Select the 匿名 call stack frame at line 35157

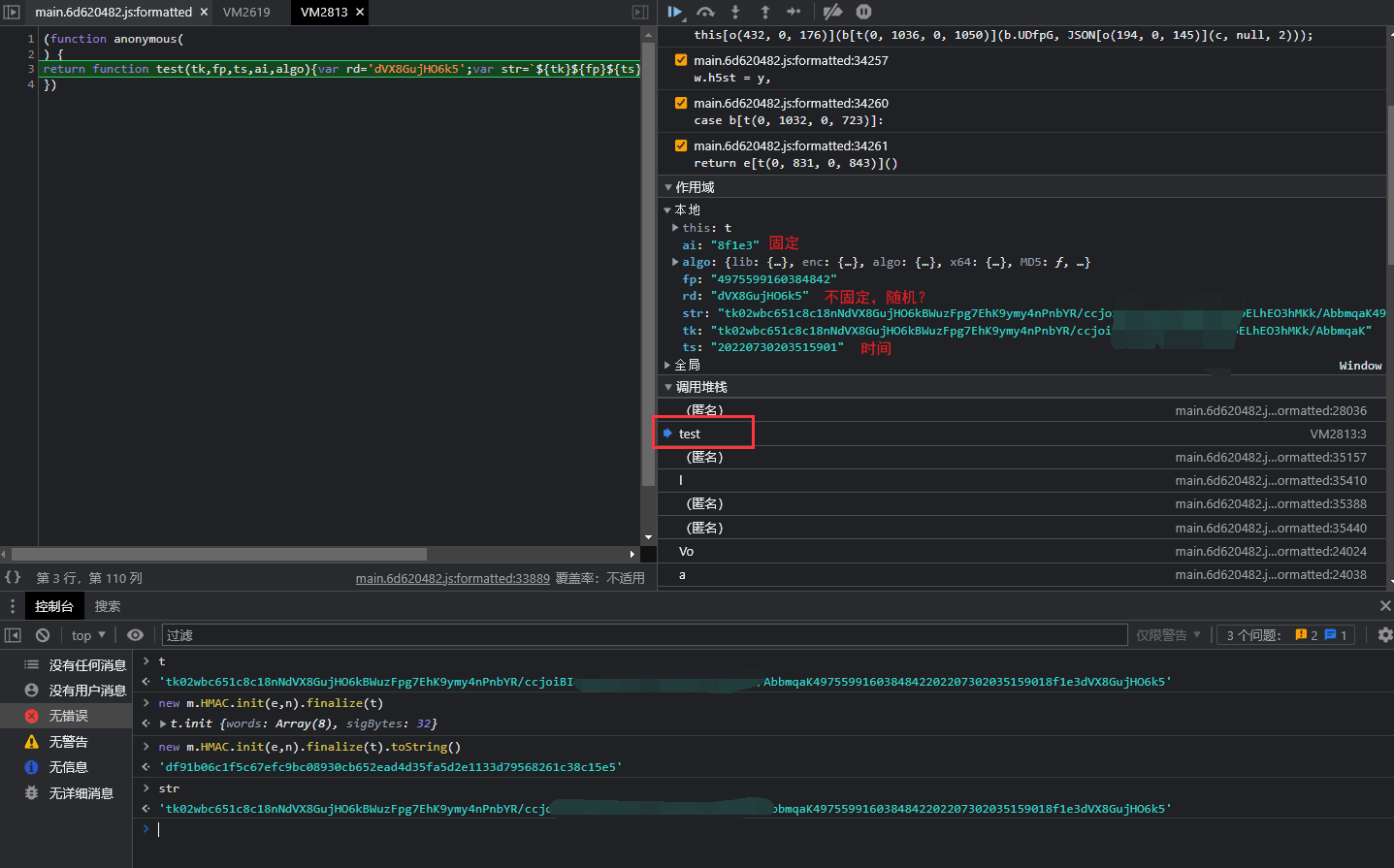point(705,458)
